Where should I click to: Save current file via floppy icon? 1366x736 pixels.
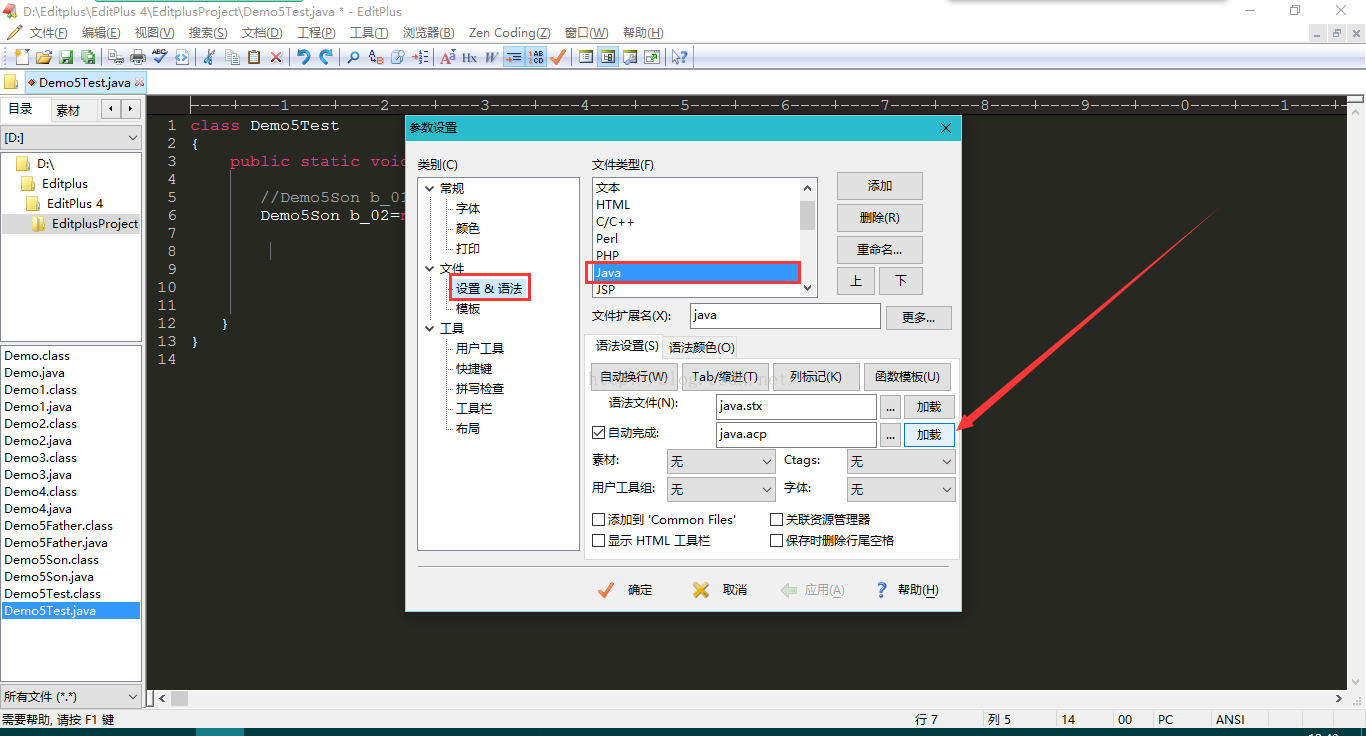pos(66,57)
